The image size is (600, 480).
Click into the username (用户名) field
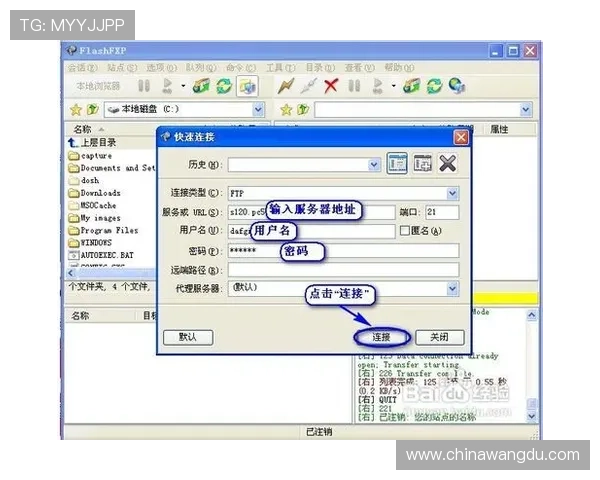pos(311,231)
